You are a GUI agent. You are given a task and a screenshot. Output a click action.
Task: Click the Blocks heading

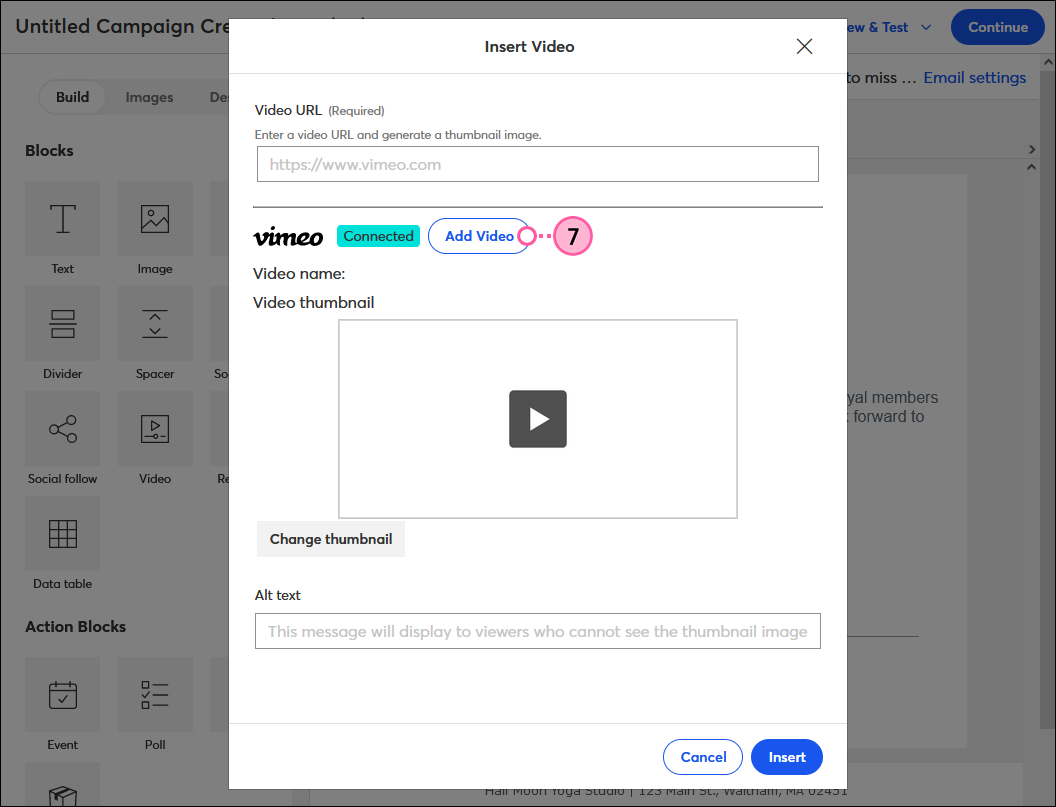tap(49, 151)
